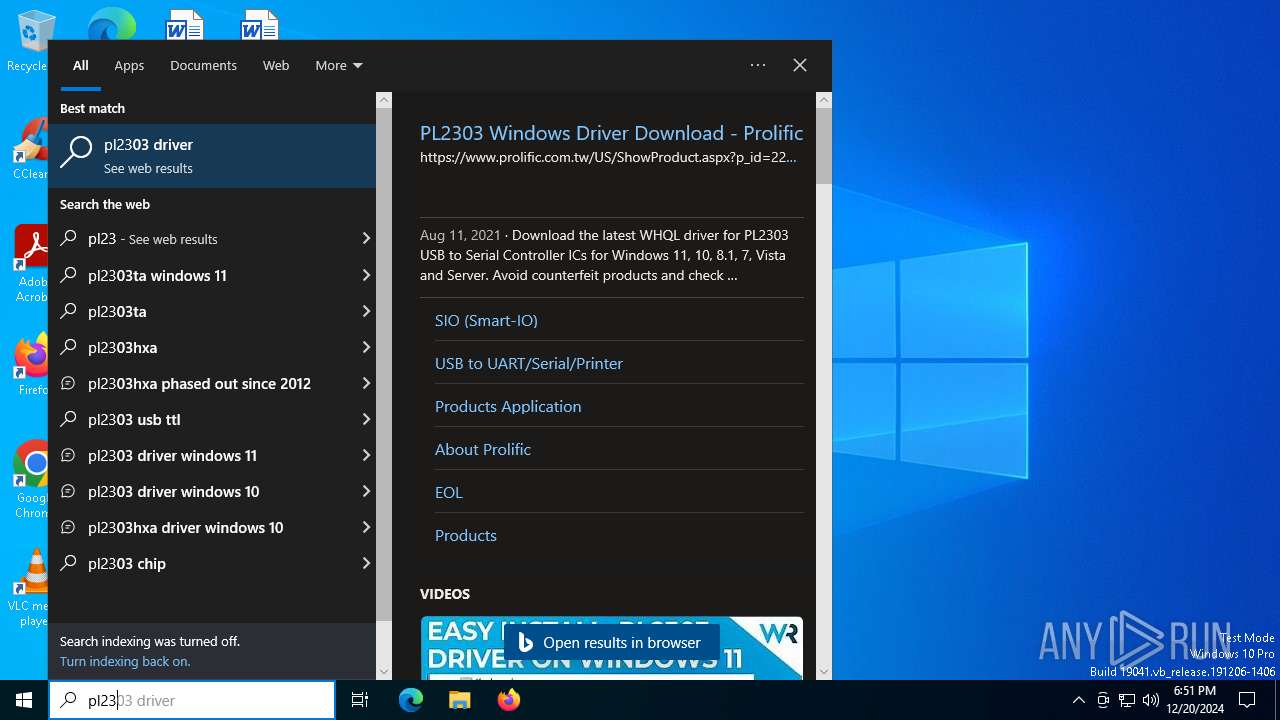Image resolution: width=1280 pixels, height=720 pixels.
Task: Click the prolific.com.tw result URL text
Action: point(608,157)
